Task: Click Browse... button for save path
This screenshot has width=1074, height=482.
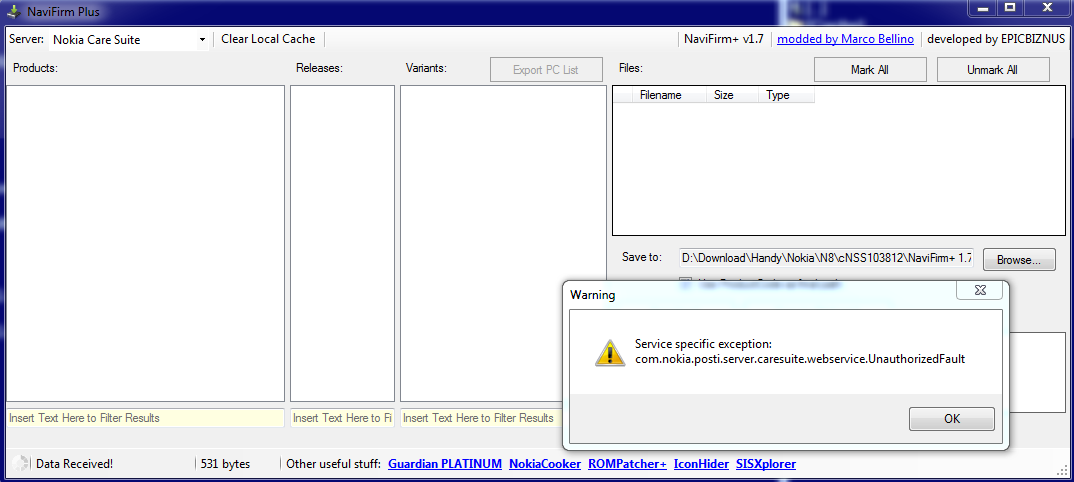Action: [1019, 260]
